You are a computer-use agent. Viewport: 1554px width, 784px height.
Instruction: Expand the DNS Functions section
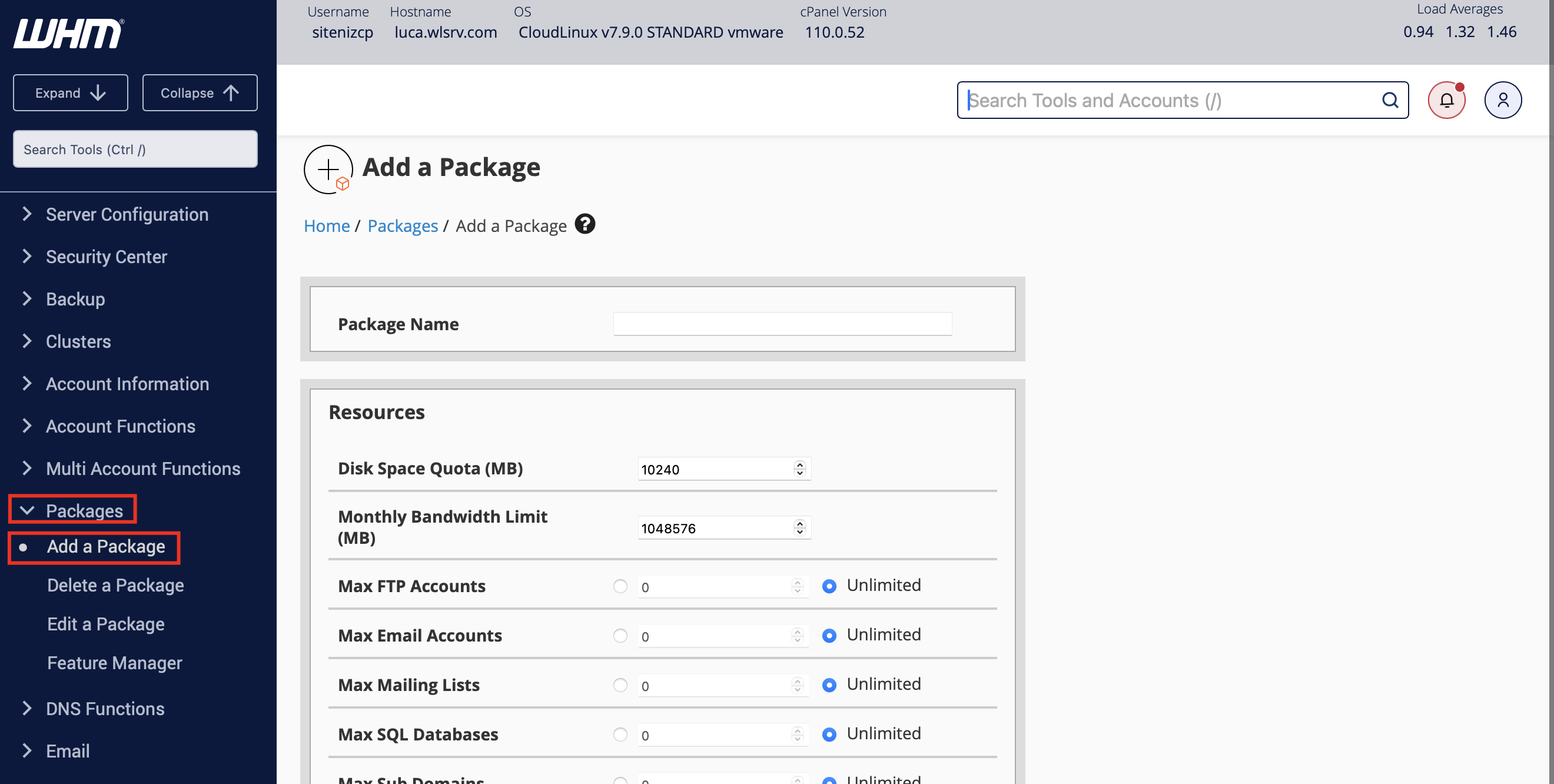(105, 709)
